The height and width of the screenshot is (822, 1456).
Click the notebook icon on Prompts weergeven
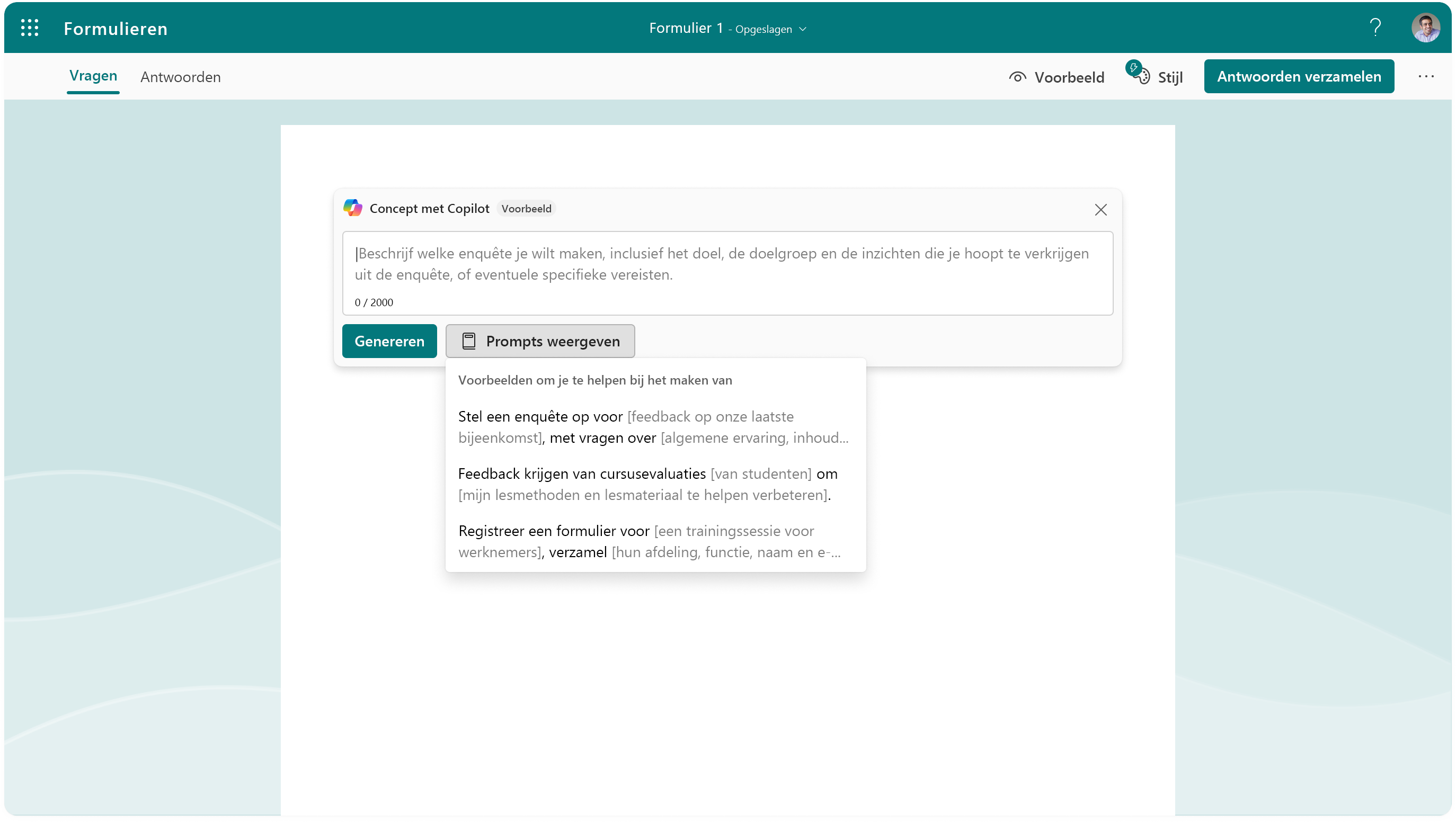pyautogui.click(x=468, y=341)
